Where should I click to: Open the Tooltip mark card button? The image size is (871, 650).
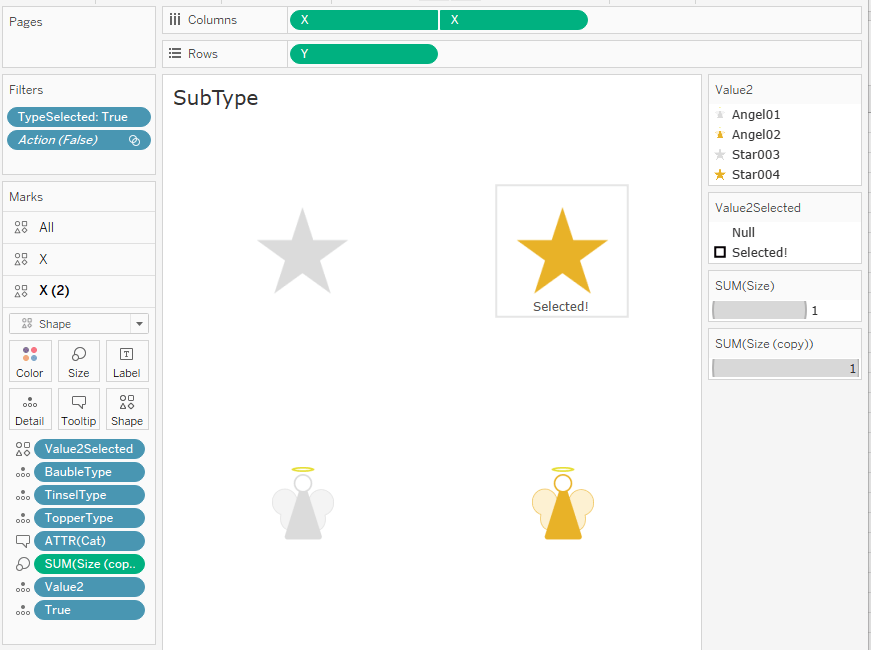pyautogui.click(x=79, y=409)
